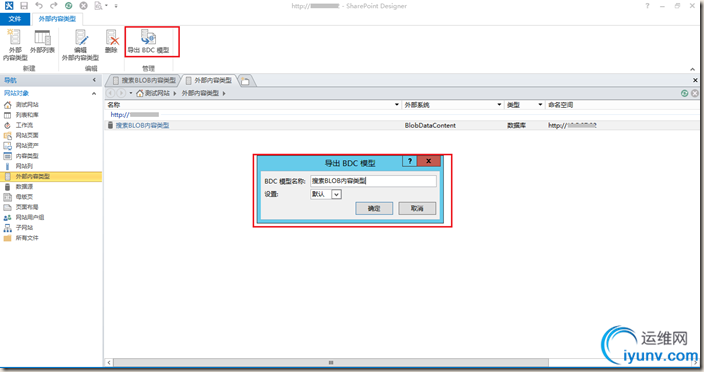
Task: Collapse the ribbon with the chevron
Action: 692,69
